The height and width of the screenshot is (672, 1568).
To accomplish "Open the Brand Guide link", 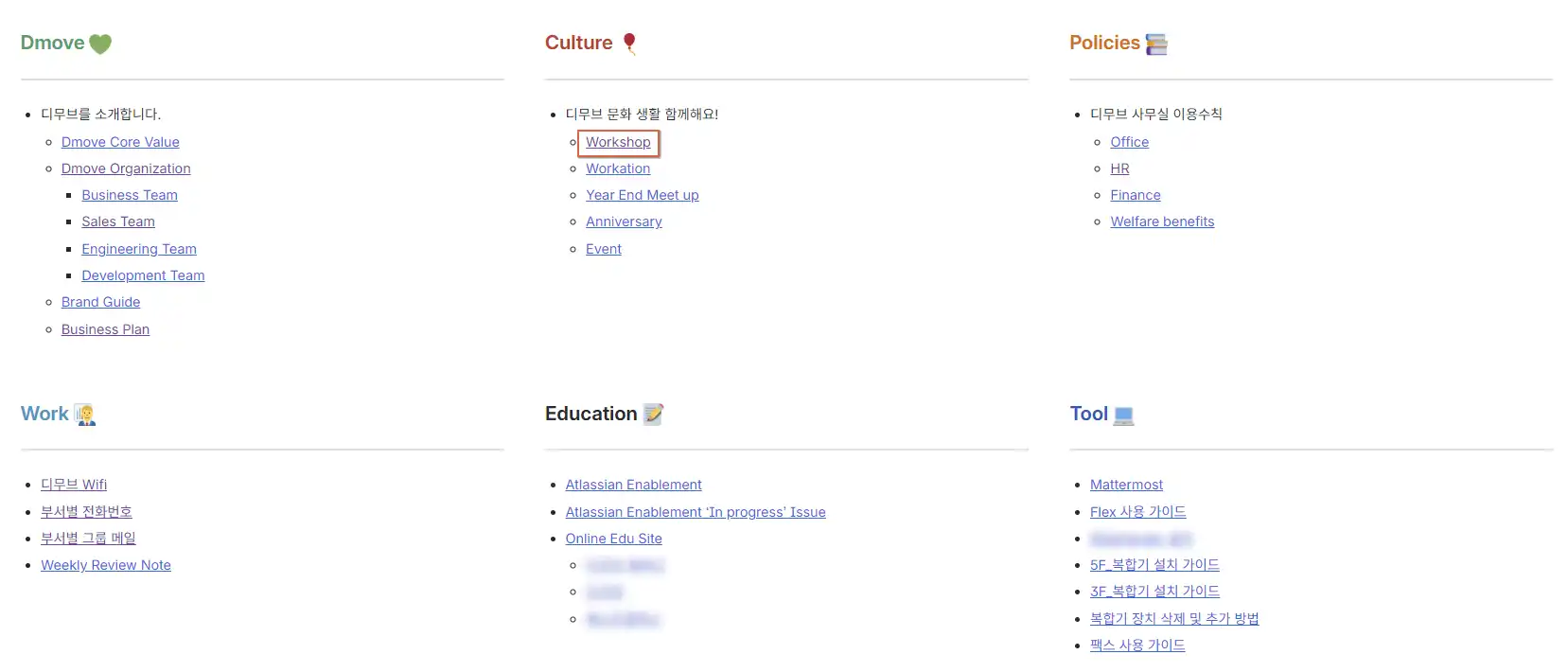I will pos(100,302).
